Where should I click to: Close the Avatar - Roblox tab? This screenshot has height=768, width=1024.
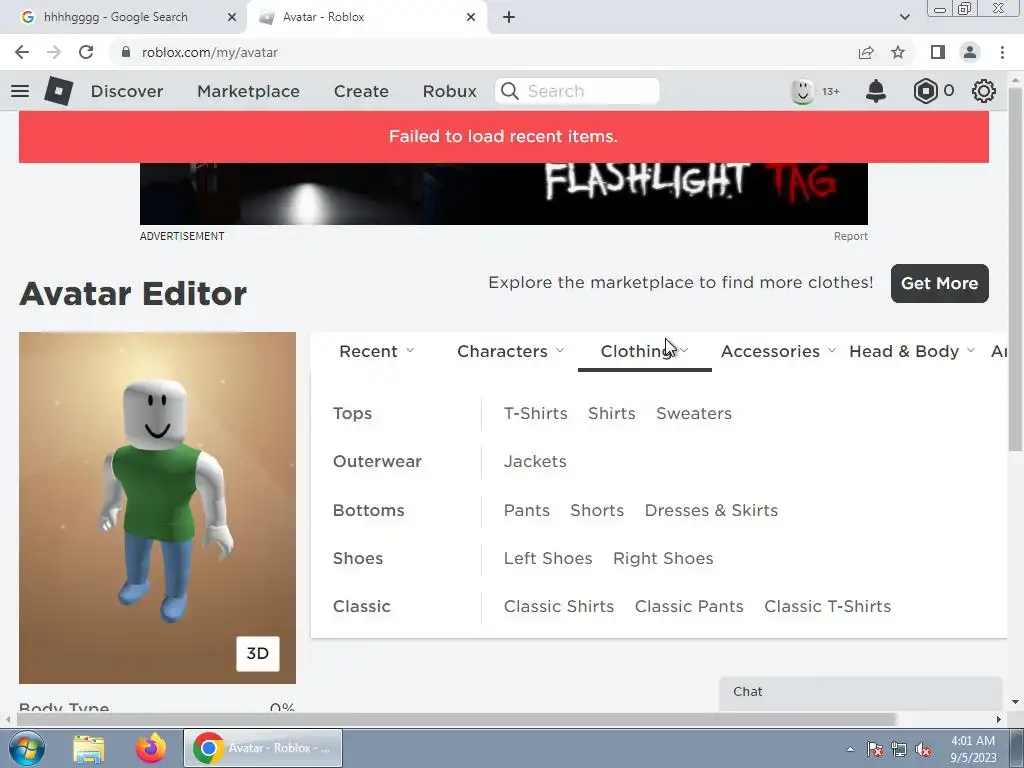coord(471,17)
